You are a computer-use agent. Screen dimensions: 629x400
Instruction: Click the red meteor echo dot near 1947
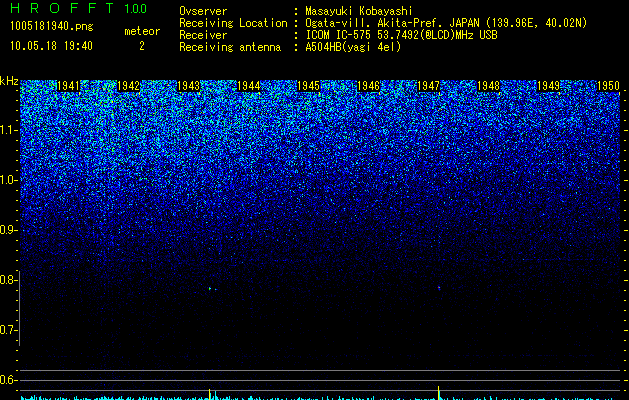[x=439, y=288]
